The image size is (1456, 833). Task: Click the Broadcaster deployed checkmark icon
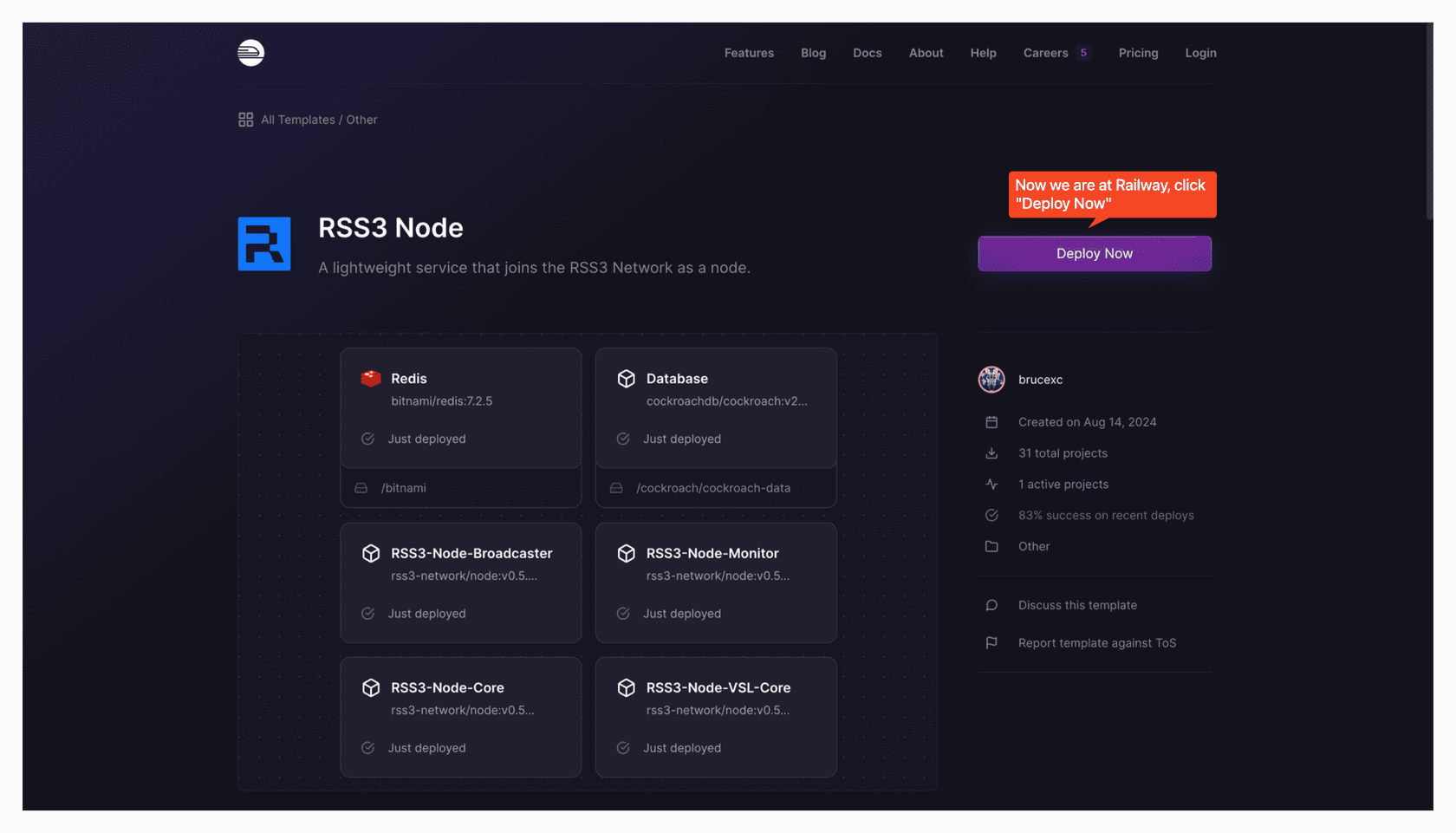[x=367, y=614]
